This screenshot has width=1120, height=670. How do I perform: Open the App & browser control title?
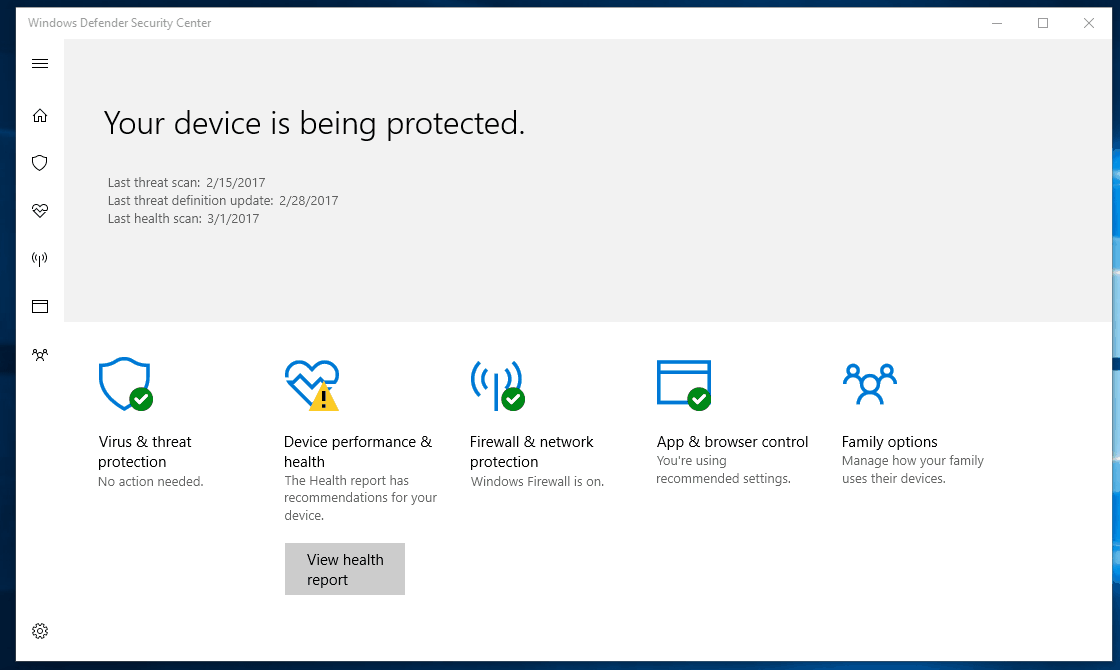(732, 441)
